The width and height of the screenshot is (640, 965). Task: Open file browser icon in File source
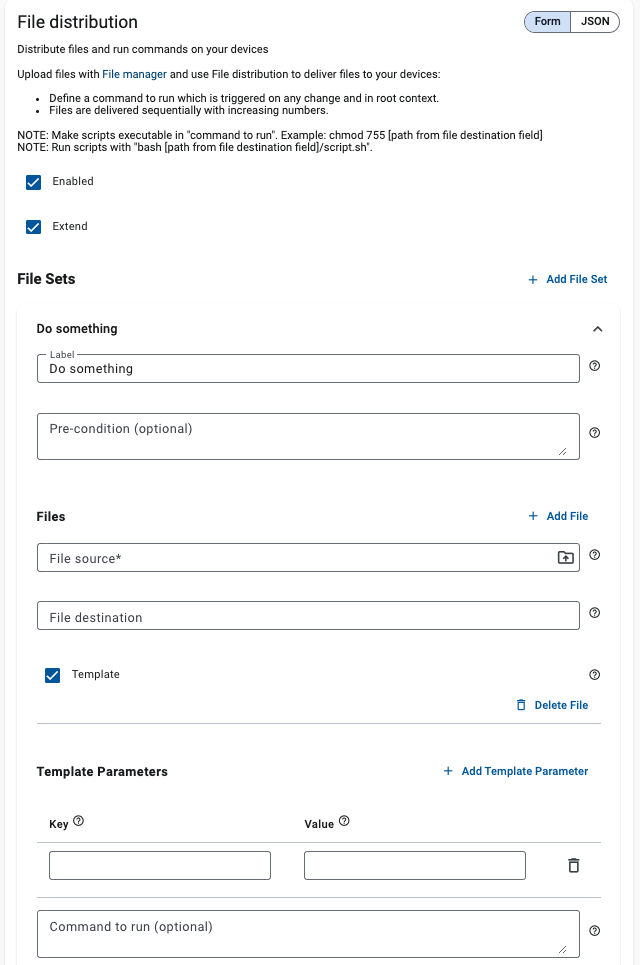click(566, 557)
